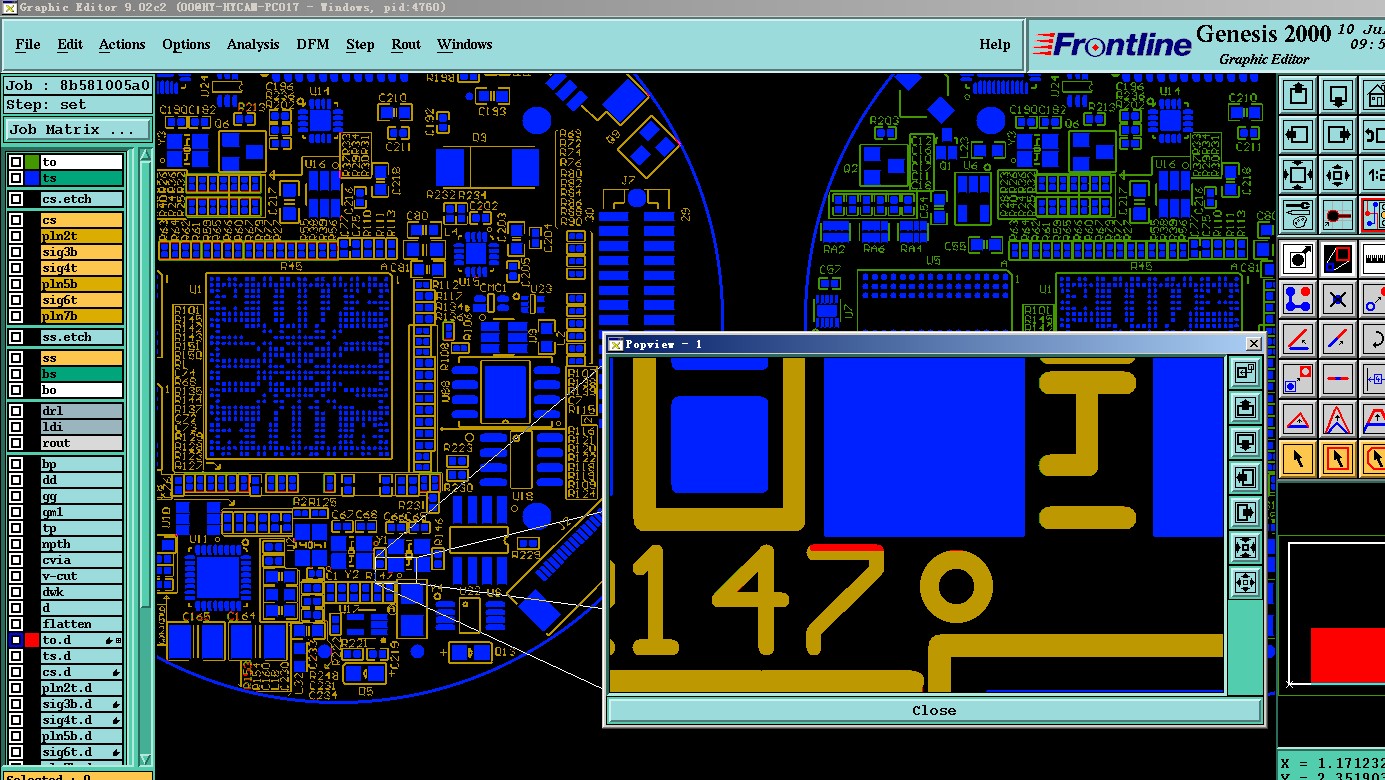Open the wrench and palette settings icon

coord(1298,213)
